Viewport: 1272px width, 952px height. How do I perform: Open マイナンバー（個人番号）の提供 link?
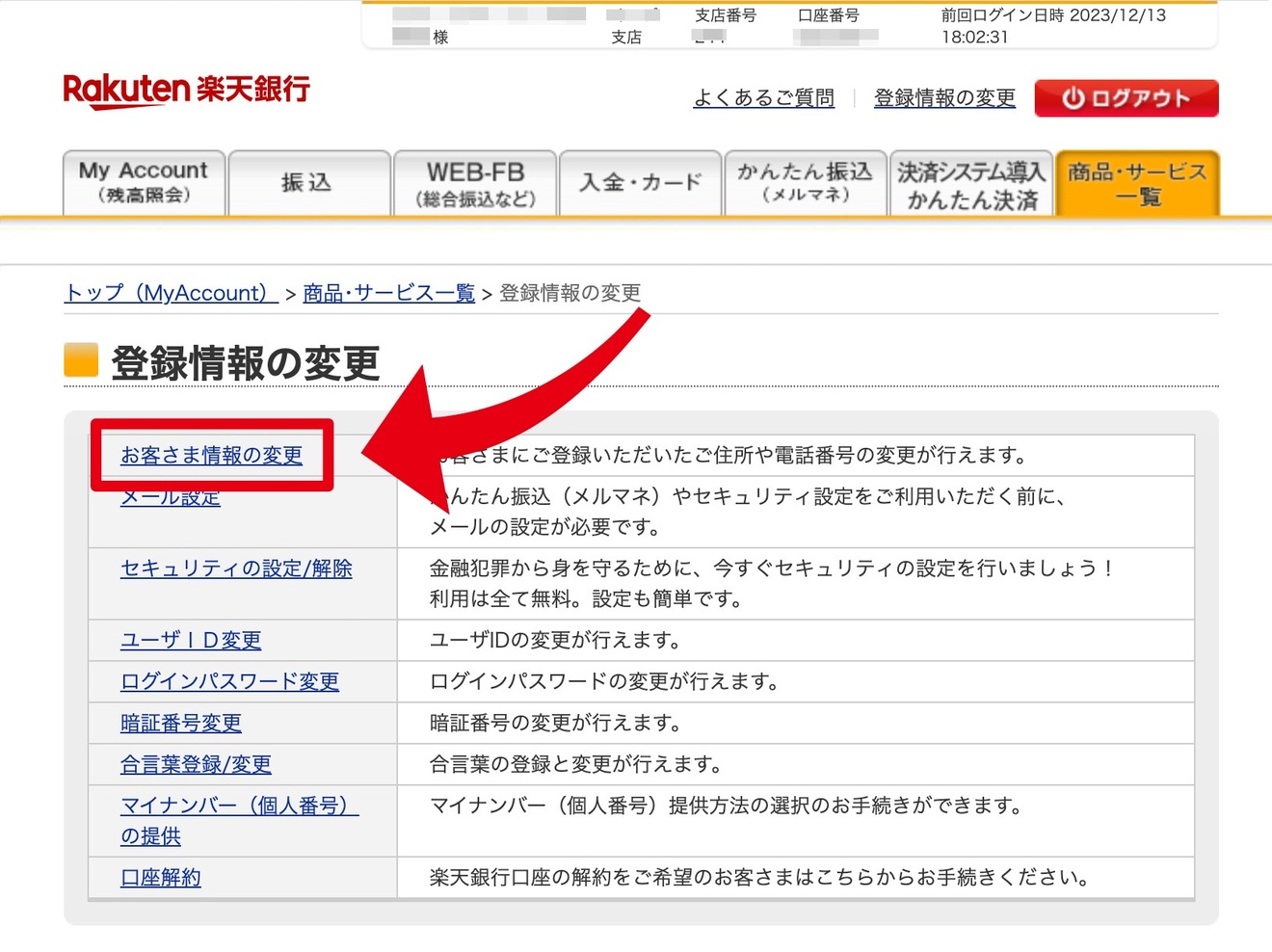click(239, 821)
